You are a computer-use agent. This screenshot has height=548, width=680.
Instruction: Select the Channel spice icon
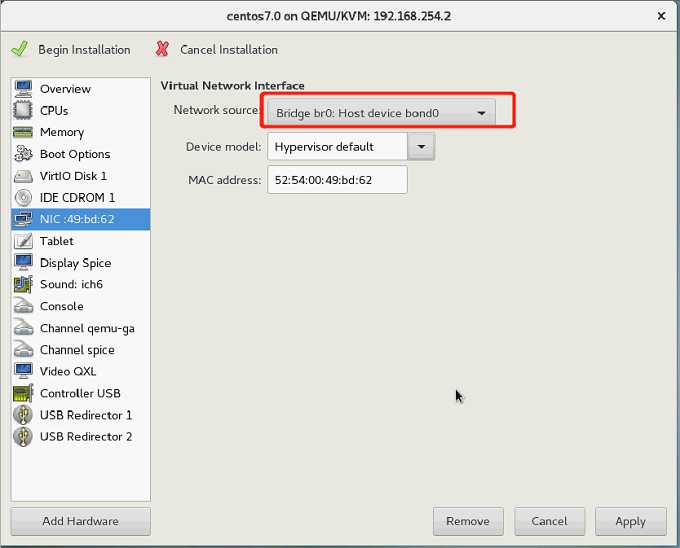[x=23, y=349]
